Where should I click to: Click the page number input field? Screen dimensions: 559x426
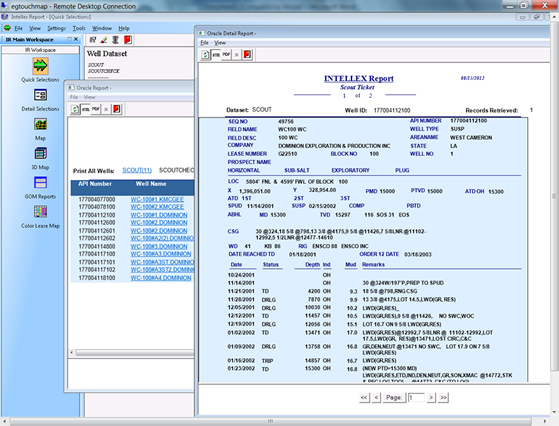coord(416,397)
